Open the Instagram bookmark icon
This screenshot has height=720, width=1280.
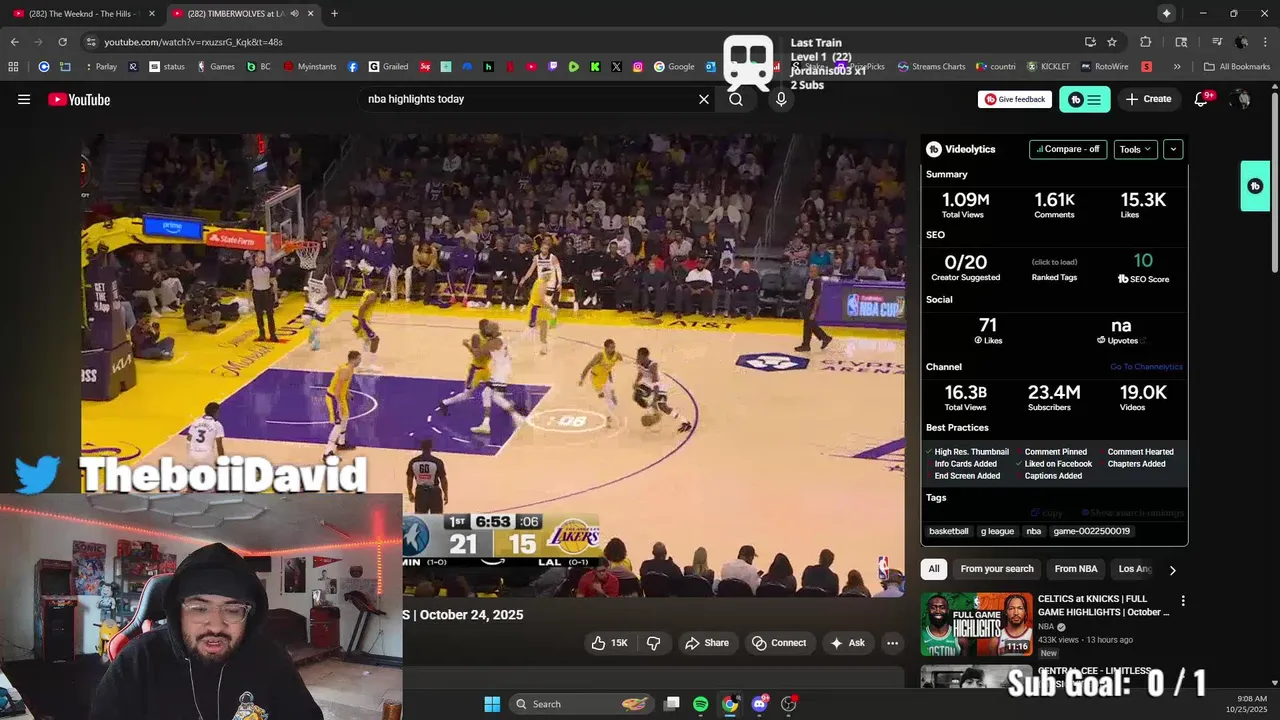638,67
